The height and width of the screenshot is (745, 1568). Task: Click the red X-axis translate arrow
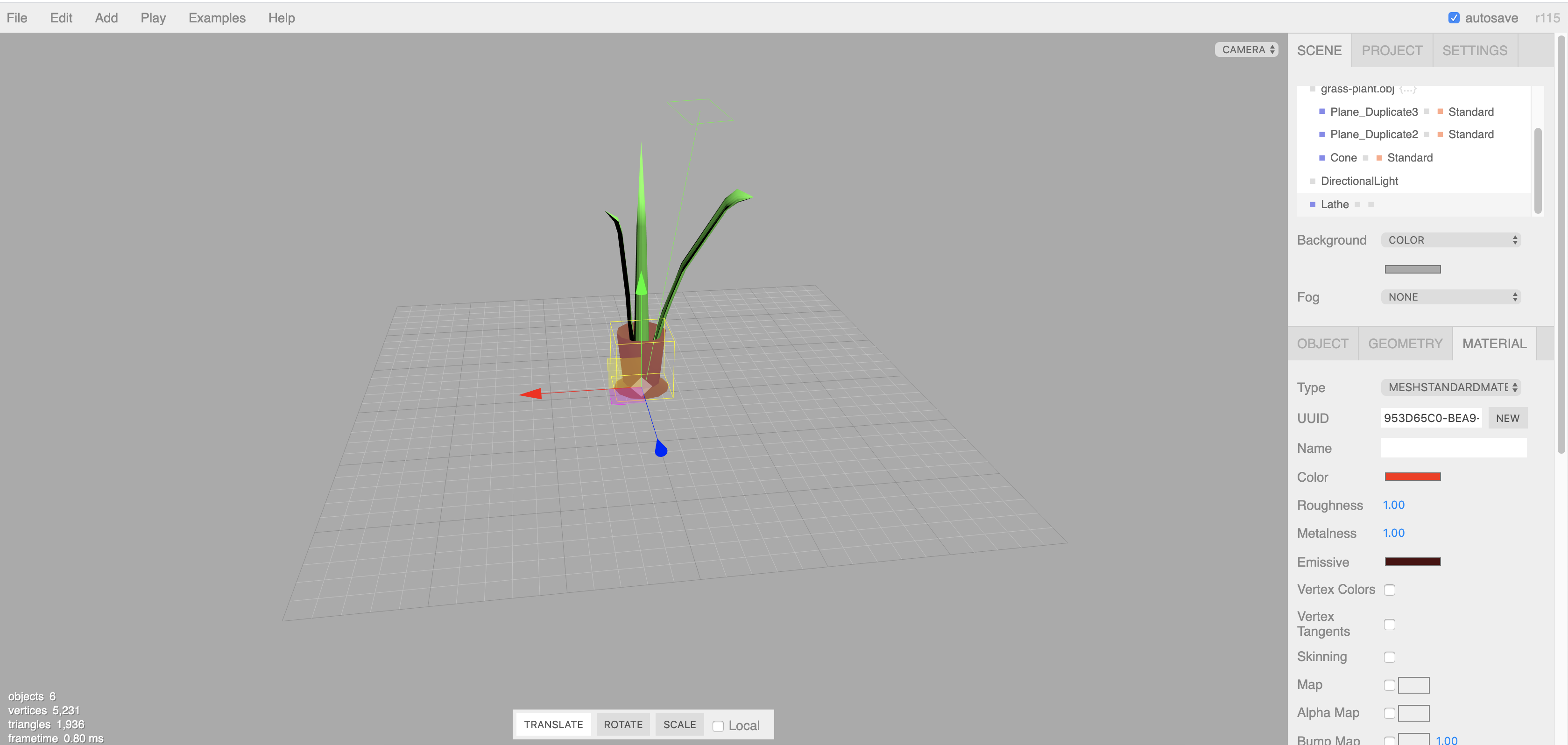(x=531, y=394)
